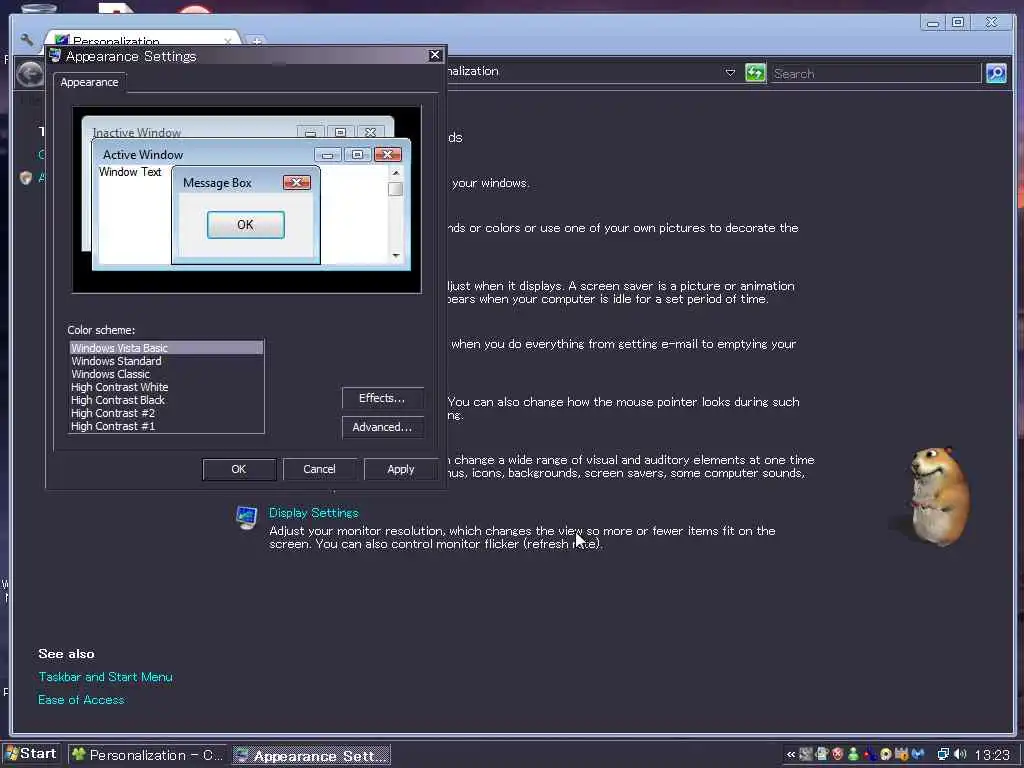Viewport: 1024px width, 768px height.
Task: Confirm with OK in Appearance Settings
Action: click(x=239, y=469)
